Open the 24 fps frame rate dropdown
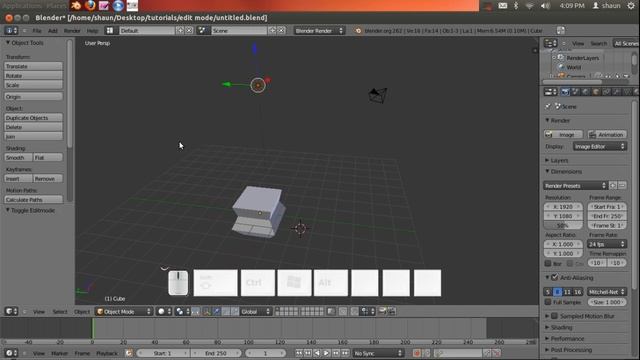 [607, 244]
